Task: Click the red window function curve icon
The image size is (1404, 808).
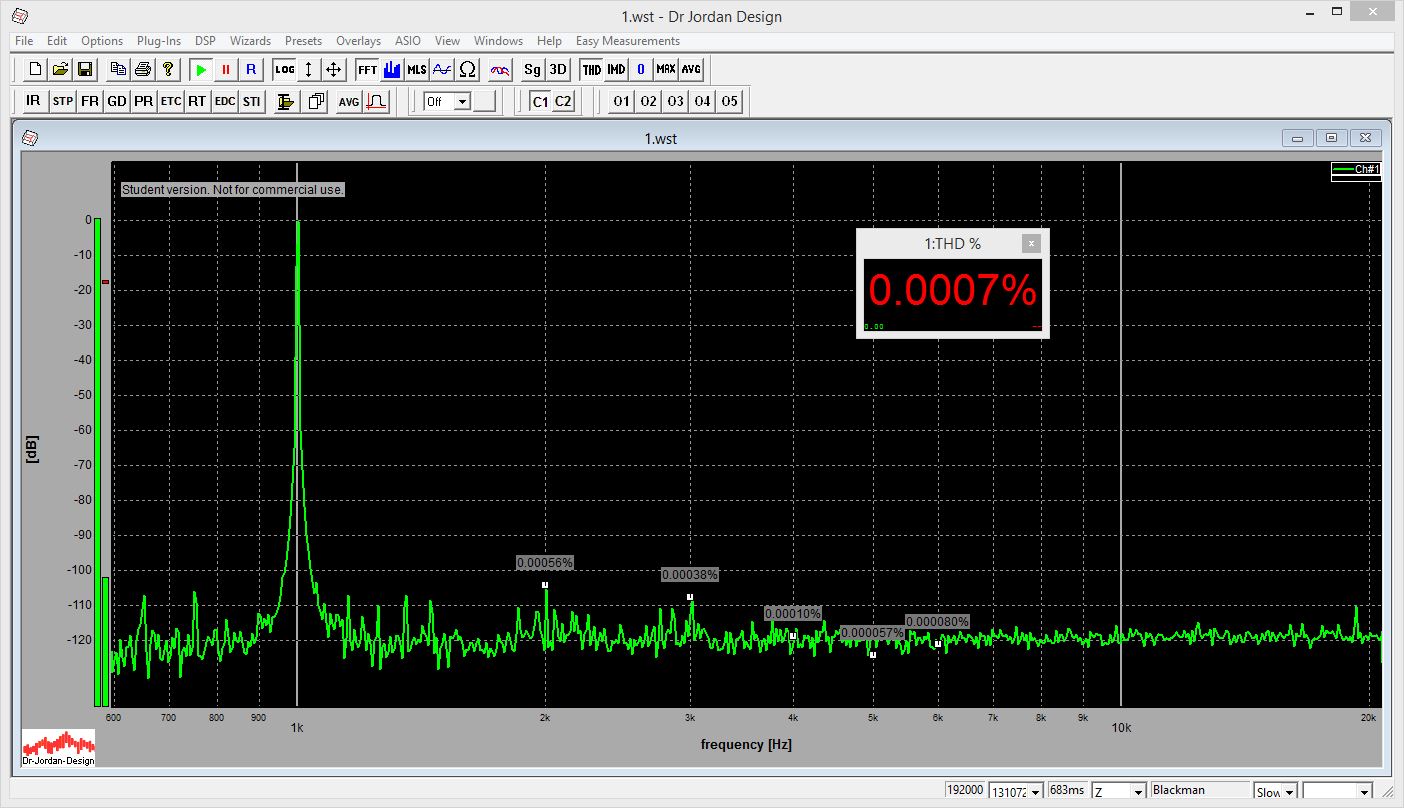Action: pos(376,101)
